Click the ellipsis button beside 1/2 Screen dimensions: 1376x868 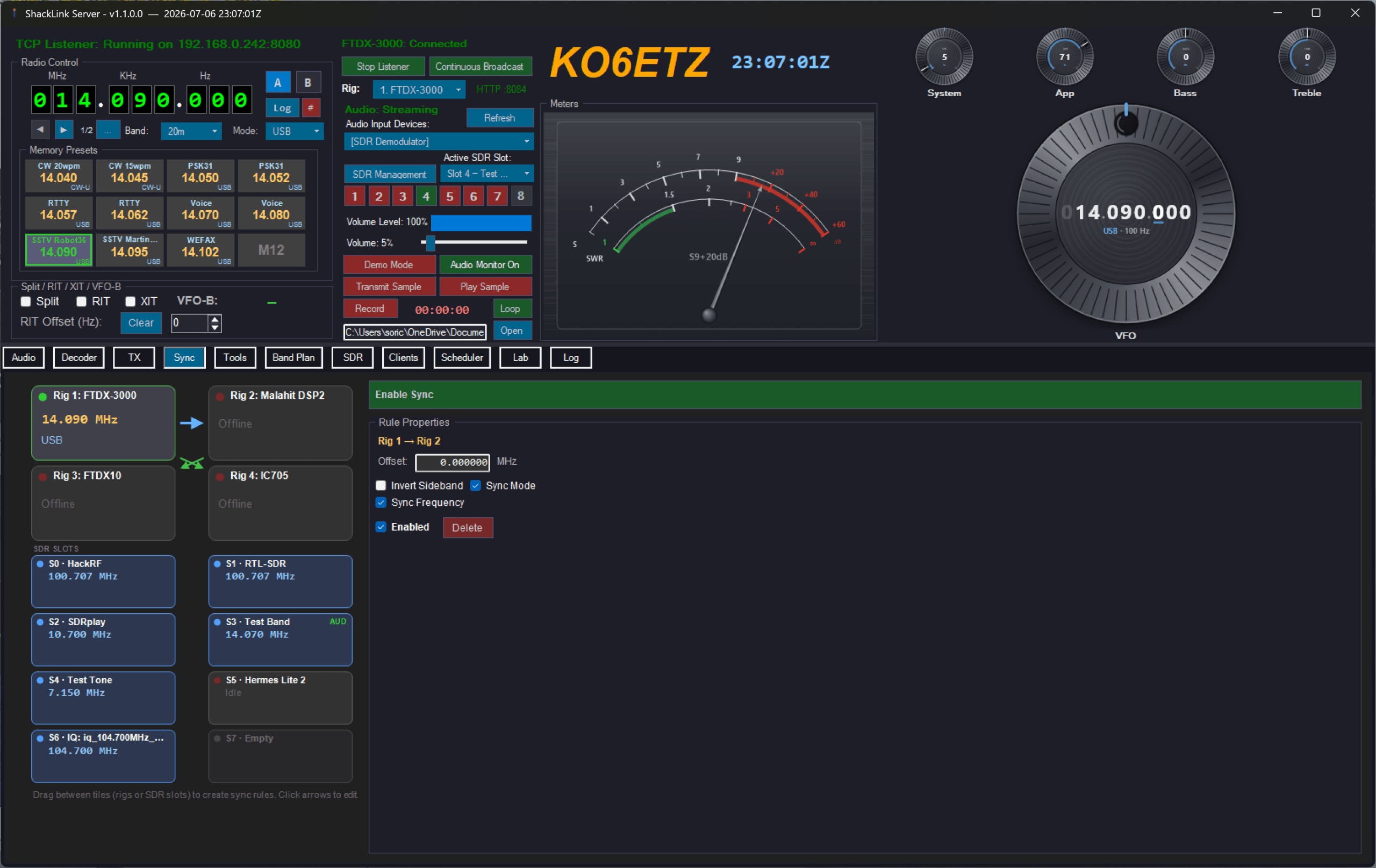[107, 130]
